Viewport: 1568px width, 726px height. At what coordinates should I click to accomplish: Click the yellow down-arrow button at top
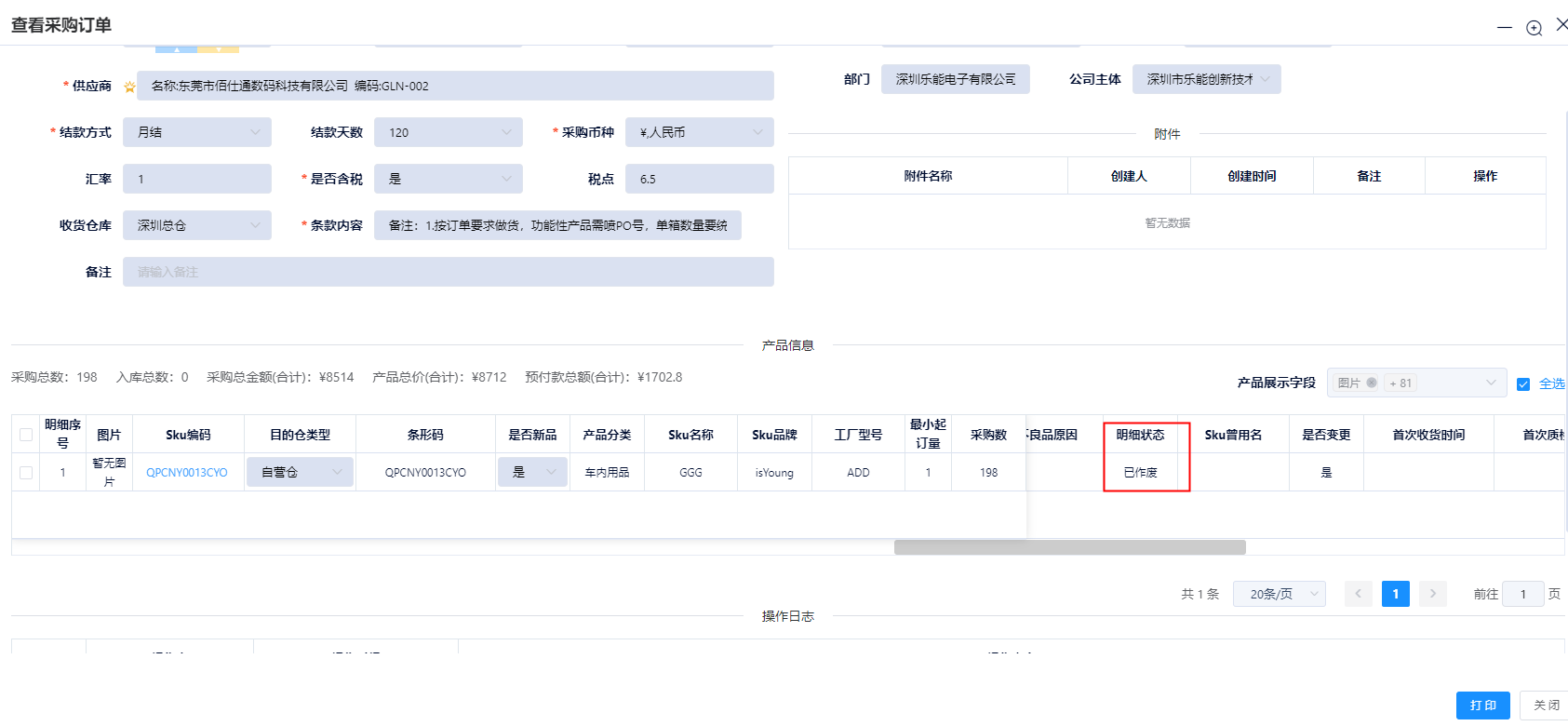(x=219, y=47)
